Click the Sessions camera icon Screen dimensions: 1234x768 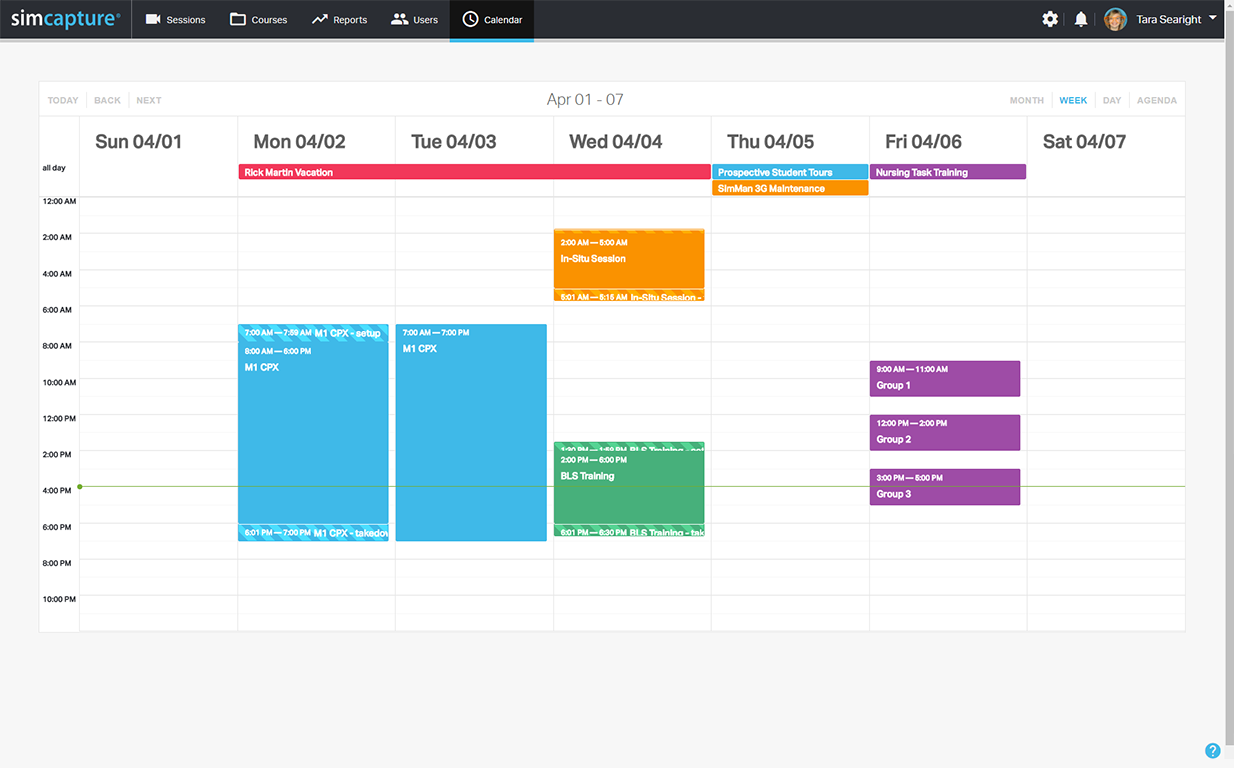tap(153, 19)
